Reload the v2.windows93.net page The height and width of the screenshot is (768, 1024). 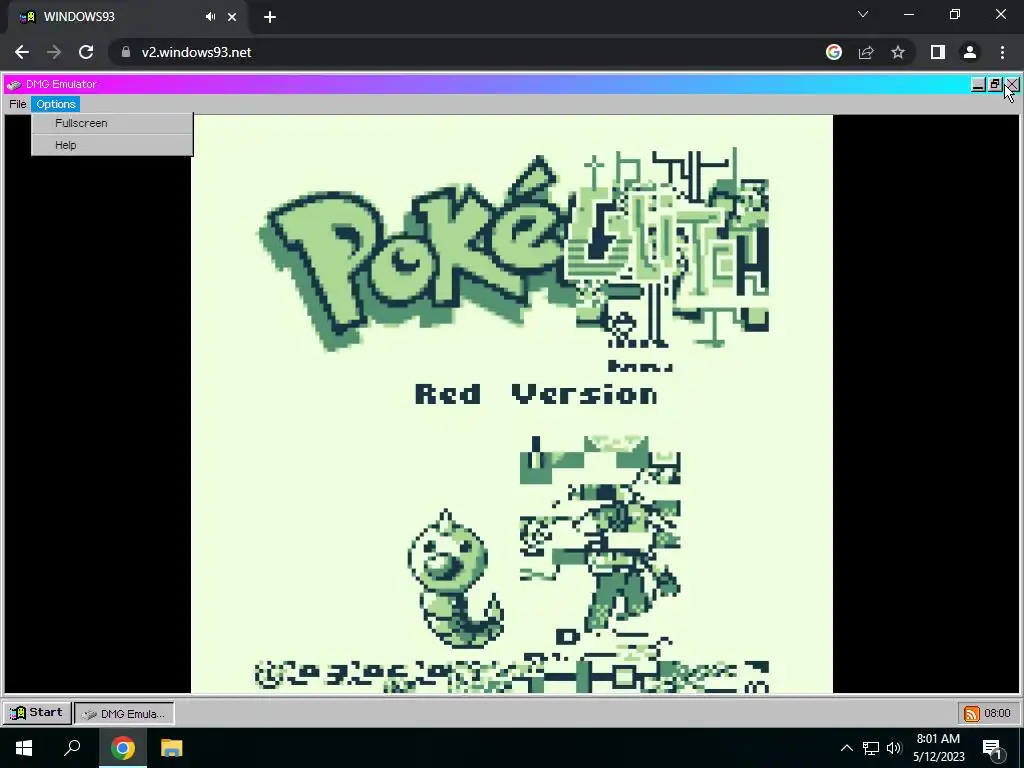pos(86,52)
